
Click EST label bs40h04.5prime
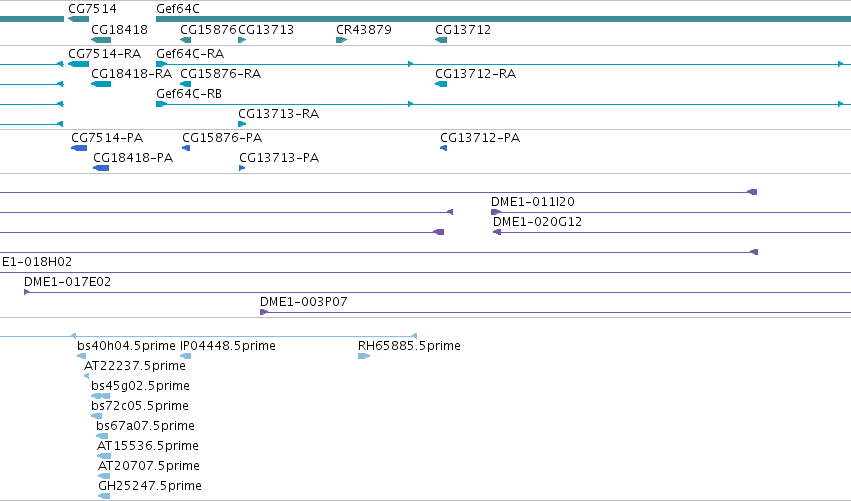coord(126,346)
